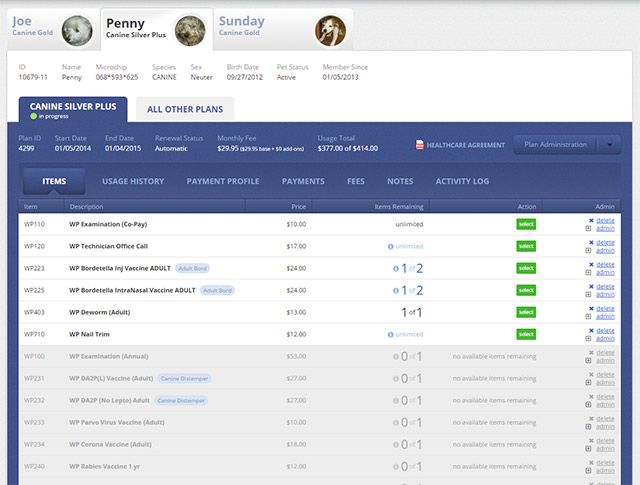Click select button for WP Deworm (Adult)
Image resolution: width=640 pixels, height=485 pixels.
(526, 312)
